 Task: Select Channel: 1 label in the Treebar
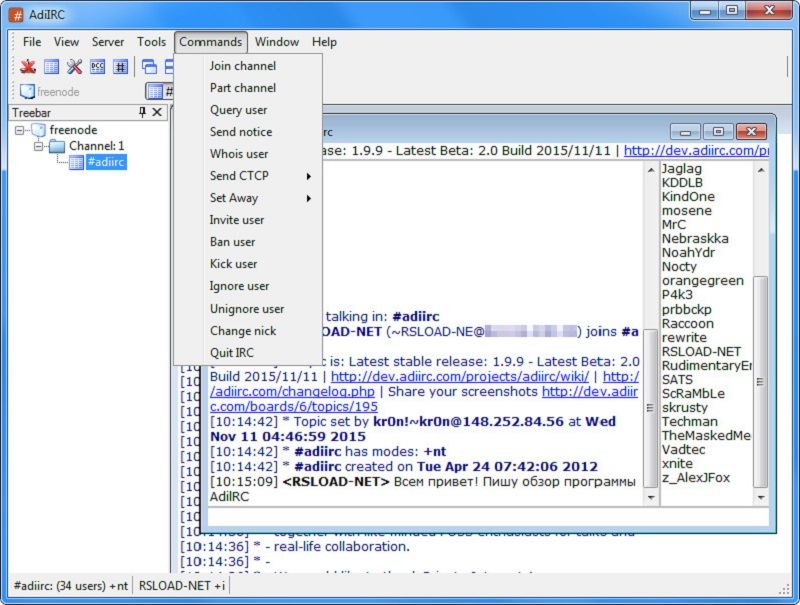pos(96,146)
